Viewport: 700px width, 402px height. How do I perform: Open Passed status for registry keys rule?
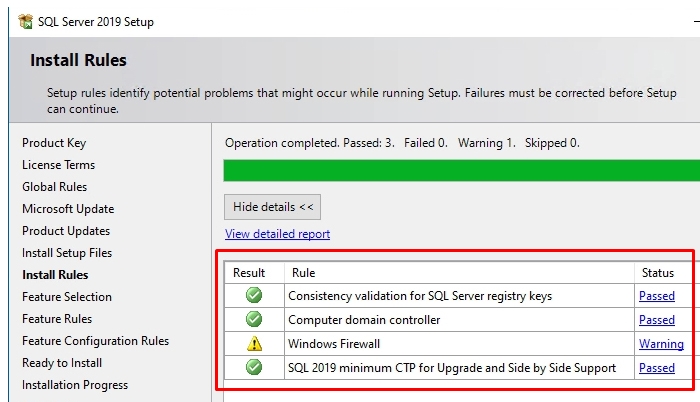pos(657,296)
